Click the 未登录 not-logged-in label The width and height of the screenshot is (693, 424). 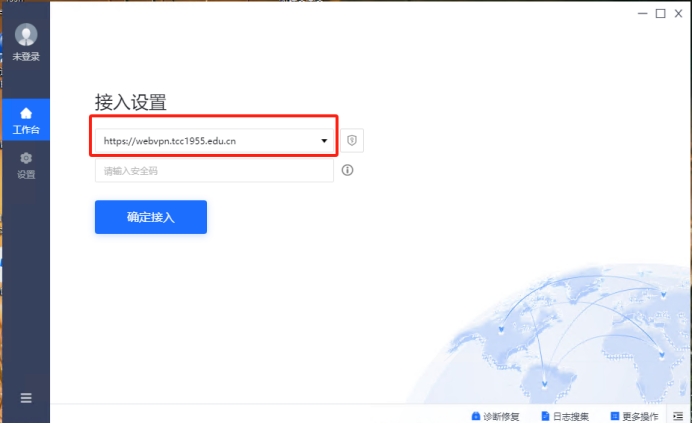coord(26,58)
